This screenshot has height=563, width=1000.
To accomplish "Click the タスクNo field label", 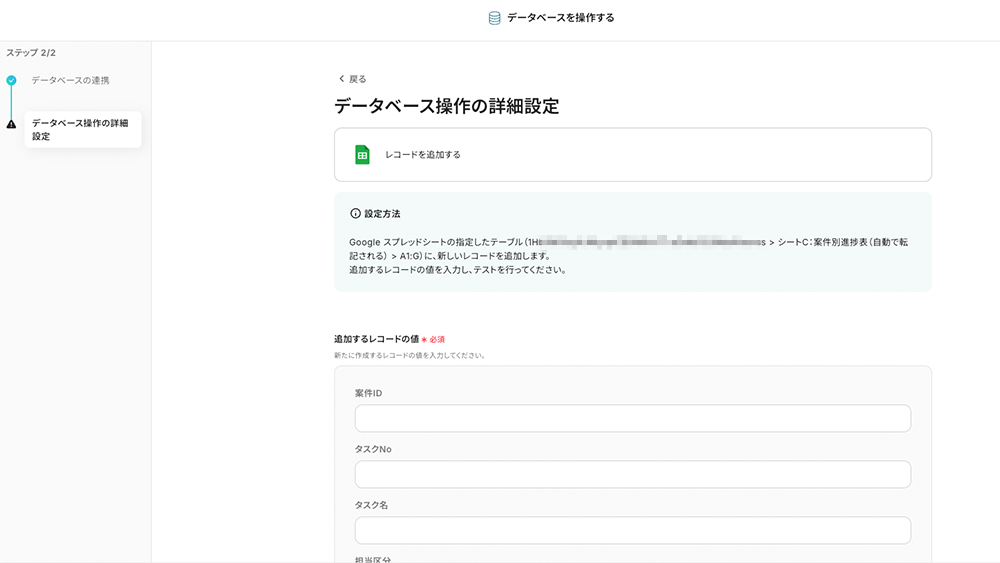I will pyautogui.click(x=373, y=449).
